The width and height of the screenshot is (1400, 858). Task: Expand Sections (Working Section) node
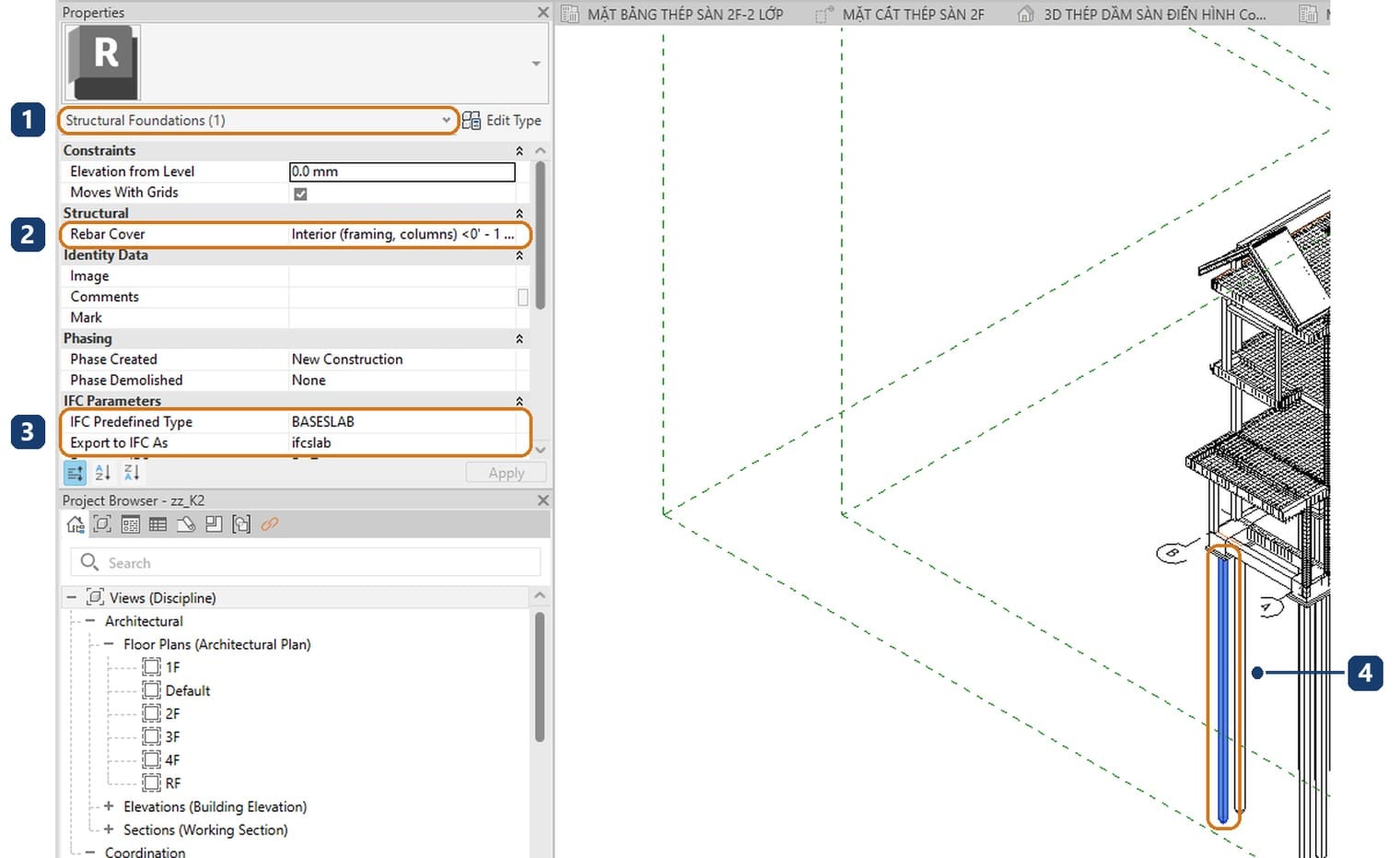coord(109,829)
